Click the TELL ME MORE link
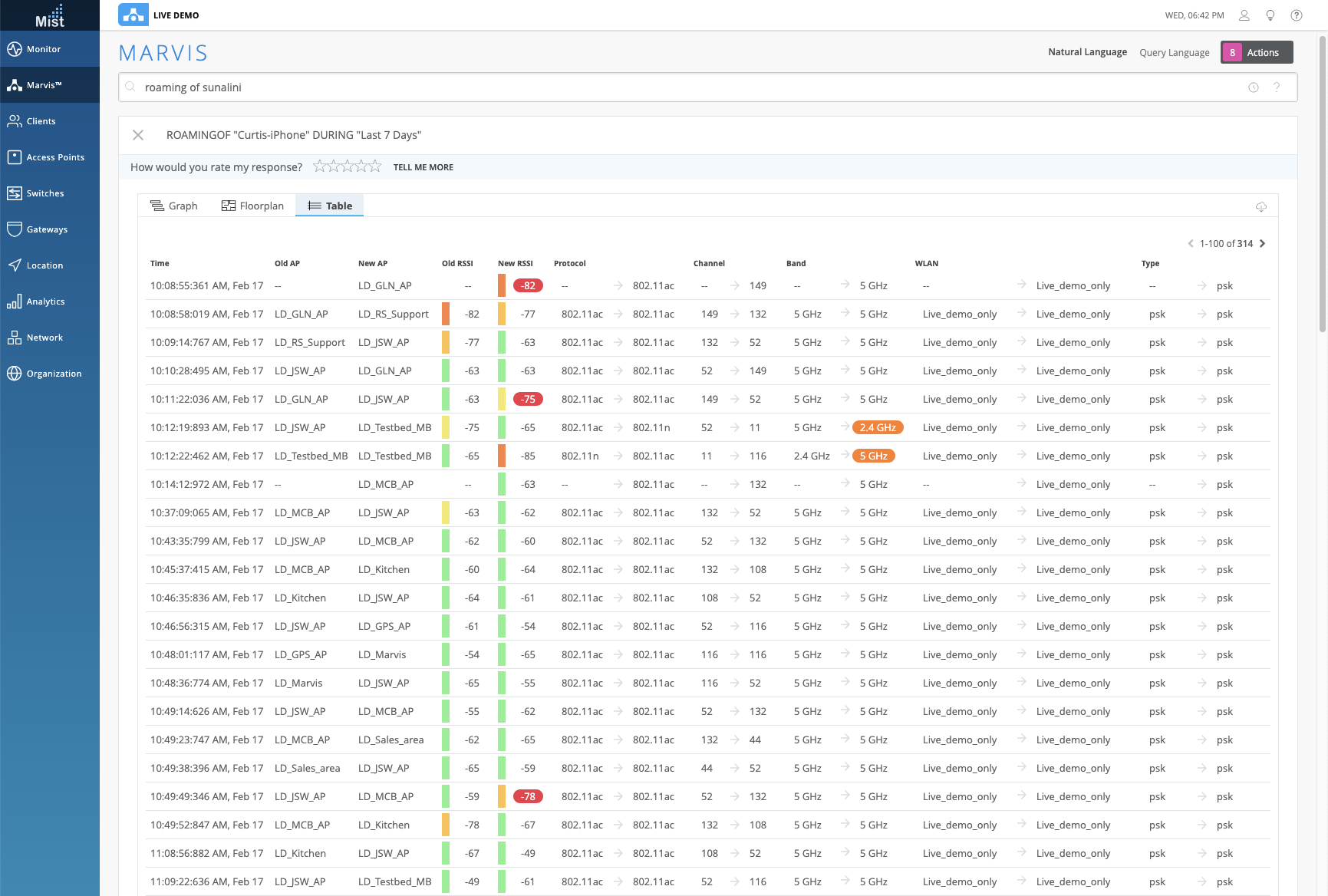The width and height of the screenshot is (1328, 896). coord(423,167)
